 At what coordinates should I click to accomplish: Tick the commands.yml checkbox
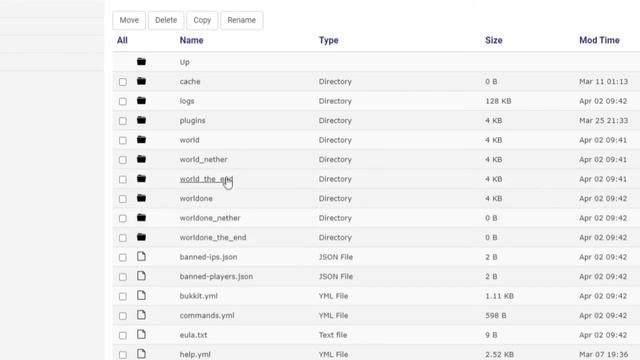[122, 316]
